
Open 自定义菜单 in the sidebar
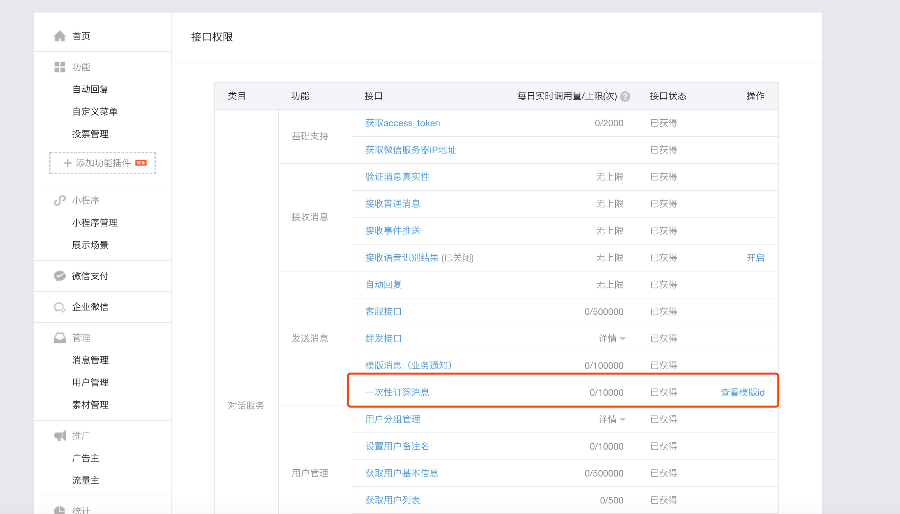95,111
